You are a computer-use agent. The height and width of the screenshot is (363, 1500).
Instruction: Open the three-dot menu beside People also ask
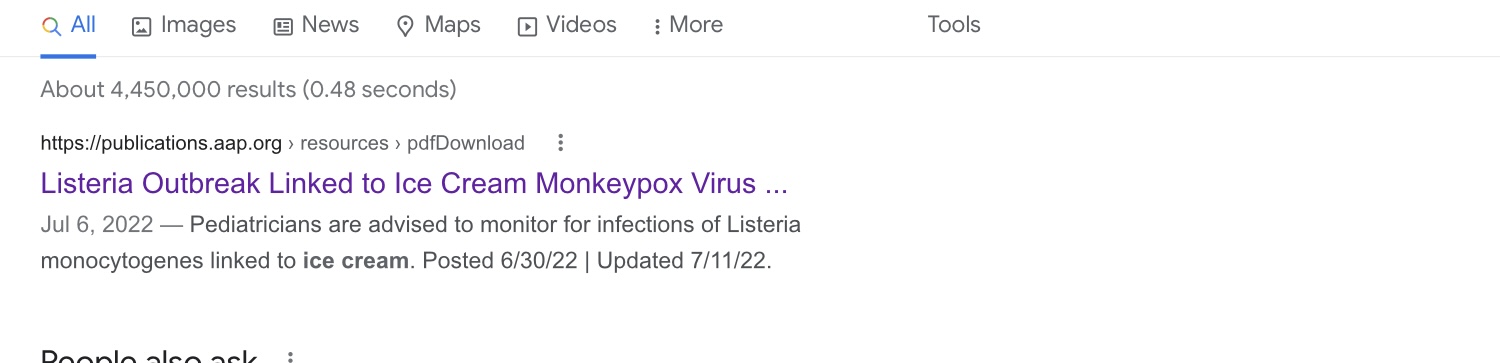click(290, 357)
